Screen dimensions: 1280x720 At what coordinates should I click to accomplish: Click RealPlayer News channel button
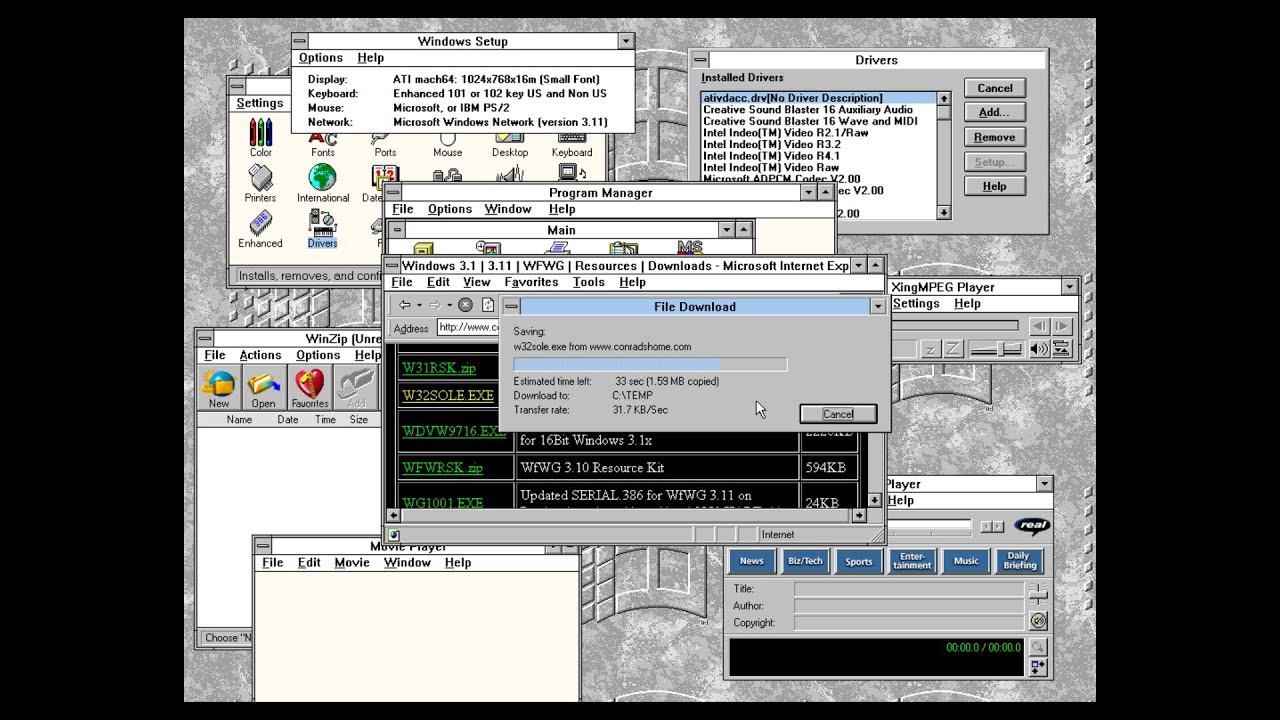click(752, 561)
